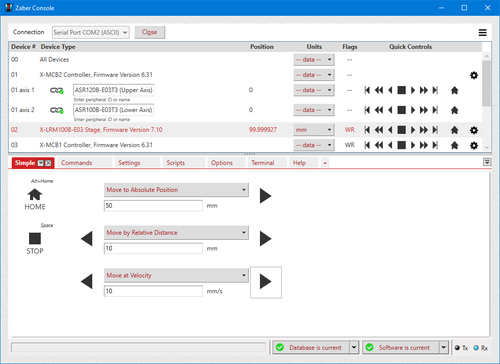Open the Serial Port COM2 connection dropdown
The height and width of the screenshot is (364, 500).
[91, 32]
